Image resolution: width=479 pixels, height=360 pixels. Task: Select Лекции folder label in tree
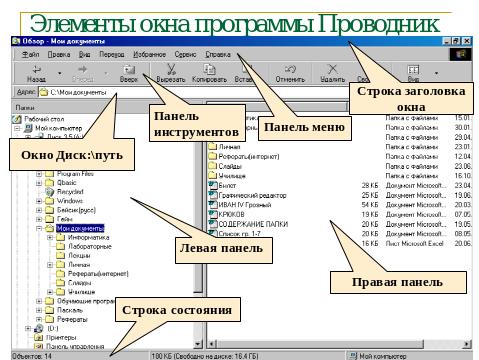pyautogui.click(x=79, y=255)
